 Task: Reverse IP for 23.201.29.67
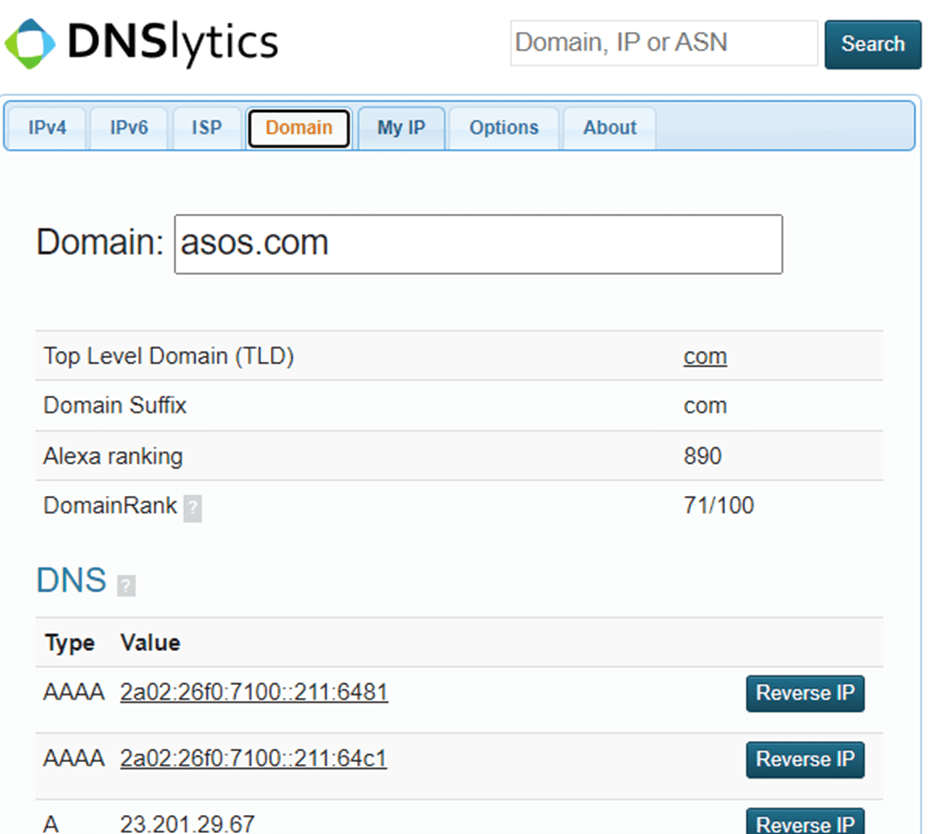(805, 822)
